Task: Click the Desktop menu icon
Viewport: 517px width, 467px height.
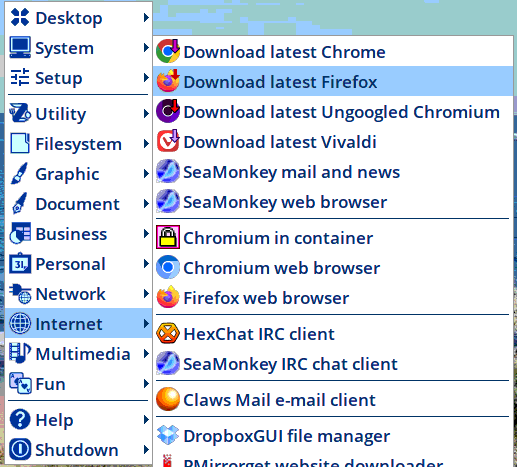Action: coord(20,17)
